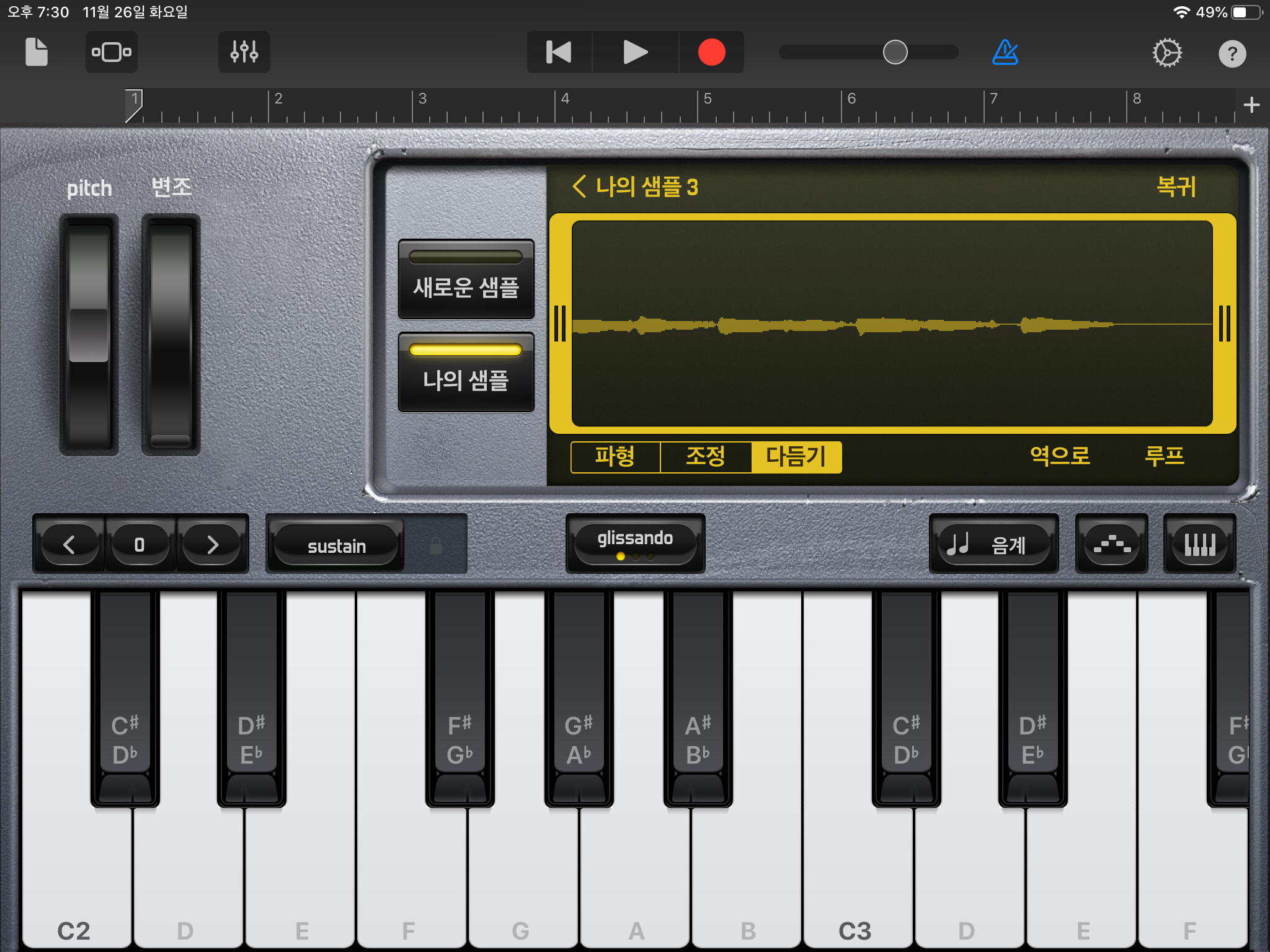Open My Songs document browser icon
The image size is (1270, 952).
37,52
